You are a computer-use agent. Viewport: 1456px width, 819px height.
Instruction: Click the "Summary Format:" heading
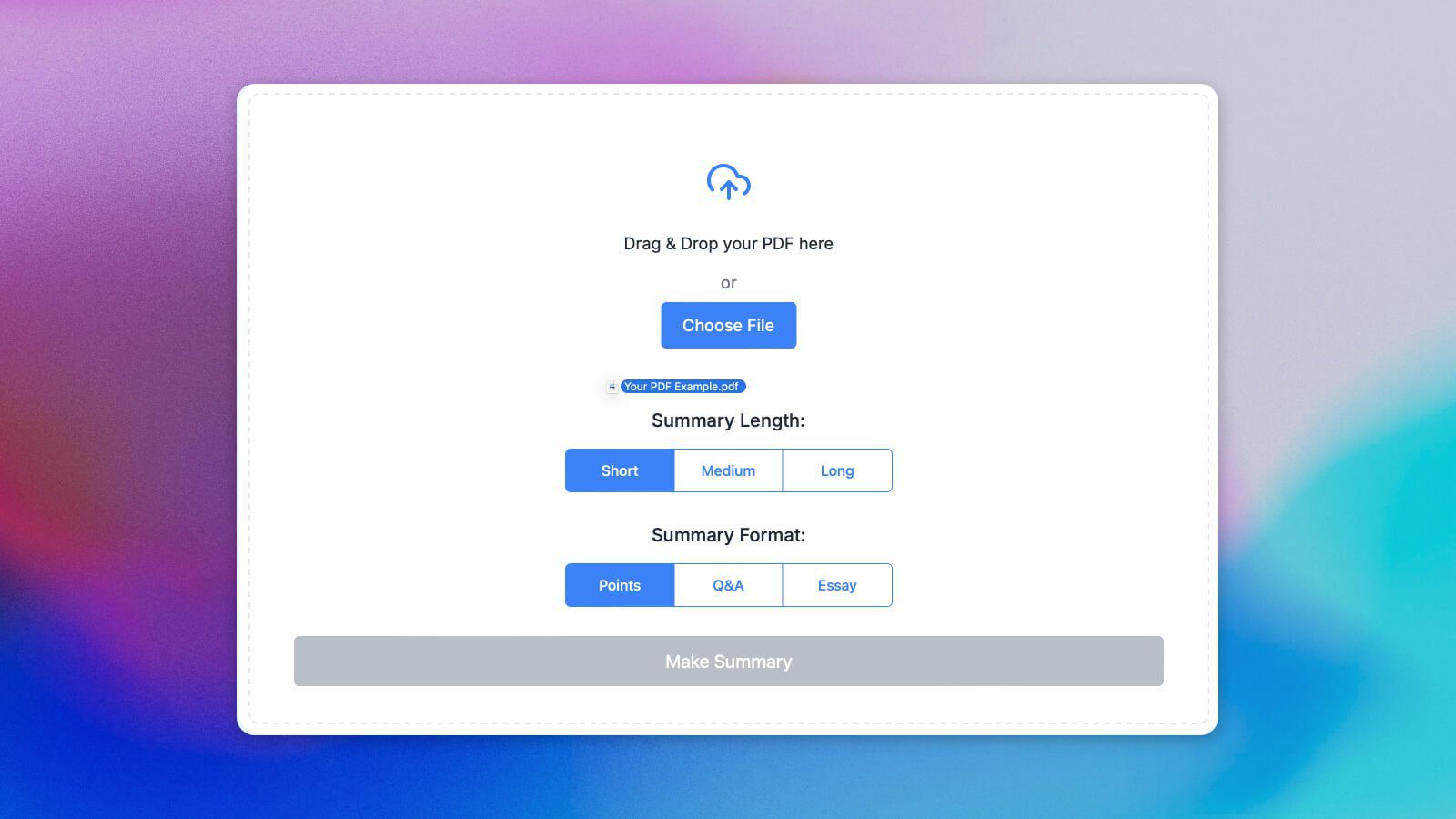(727, 535)
